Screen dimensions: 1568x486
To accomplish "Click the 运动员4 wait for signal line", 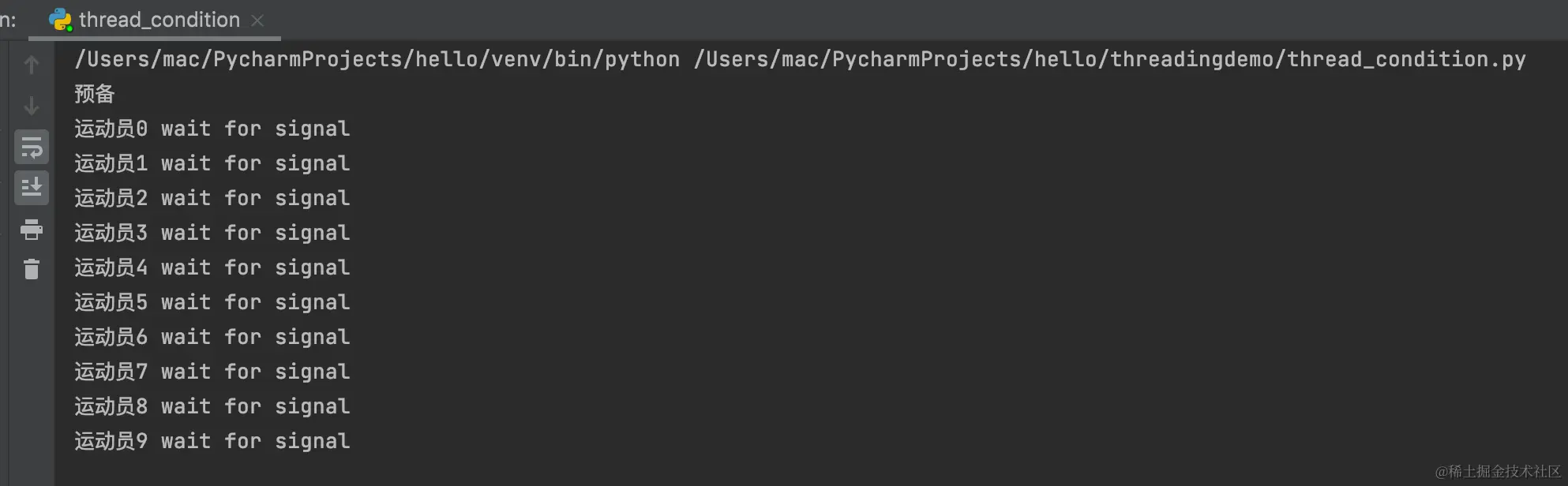I will [x=212, y=267].
